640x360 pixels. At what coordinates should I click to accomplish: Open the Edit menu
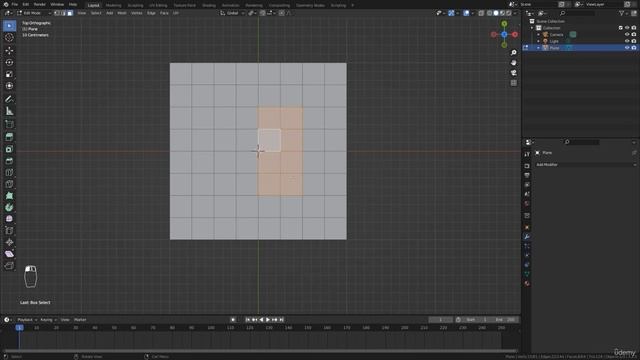26,4
